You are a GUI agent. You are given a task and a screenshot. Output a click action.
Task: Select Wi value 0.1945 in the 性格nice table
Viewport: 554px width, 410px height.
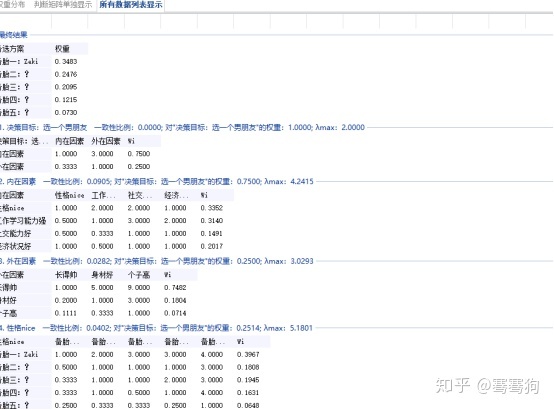point(248,380)
